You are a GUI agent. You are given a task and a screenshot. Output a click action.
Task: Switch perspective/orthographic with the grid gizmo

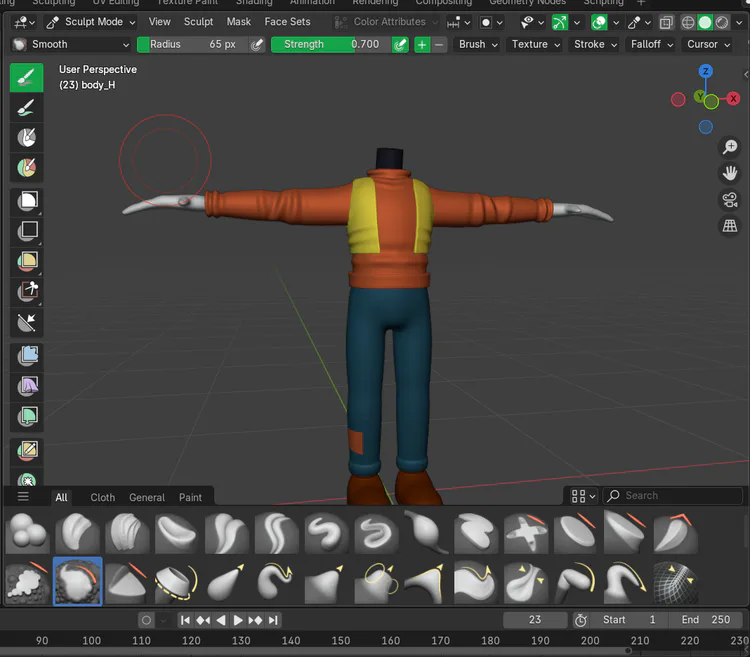coord(730,225)
